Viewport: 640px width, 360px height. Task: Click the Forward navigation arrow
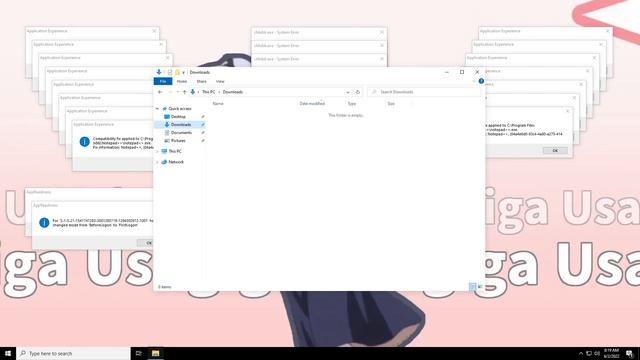pyautogui.click(x=170, y=92)
